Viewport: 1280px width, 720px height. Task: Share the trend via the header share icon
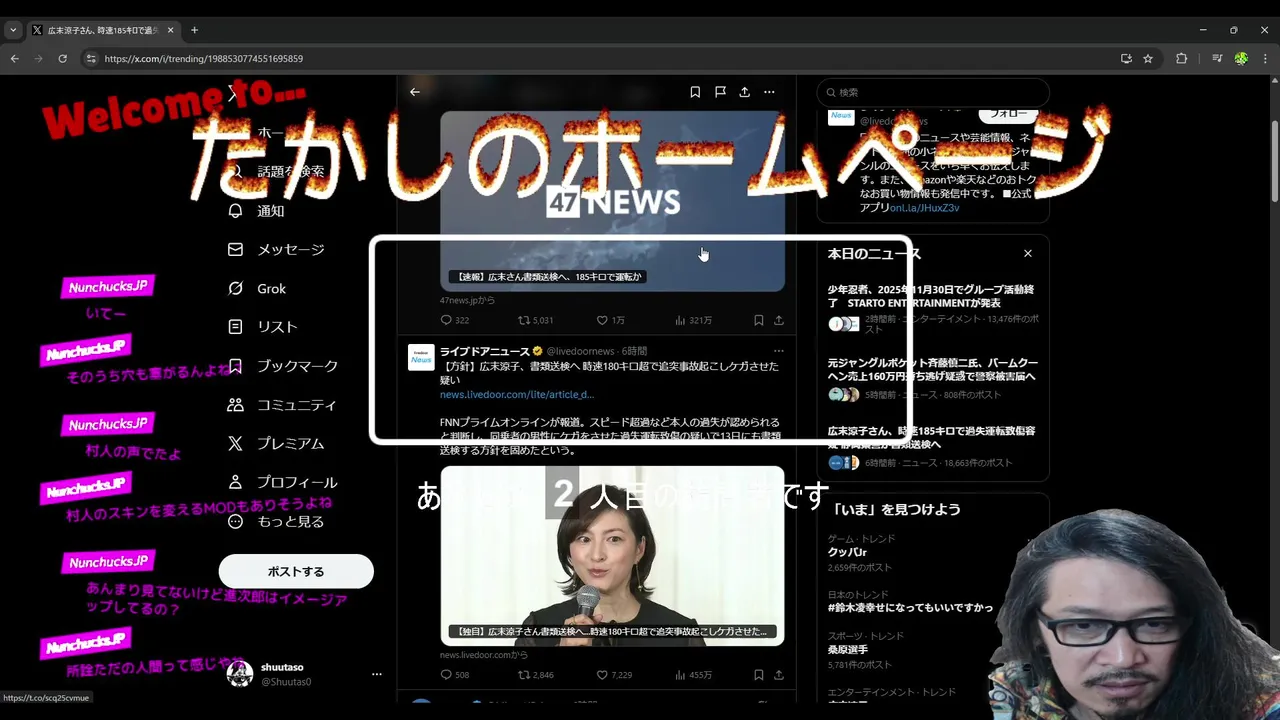[x=745, y=92]
